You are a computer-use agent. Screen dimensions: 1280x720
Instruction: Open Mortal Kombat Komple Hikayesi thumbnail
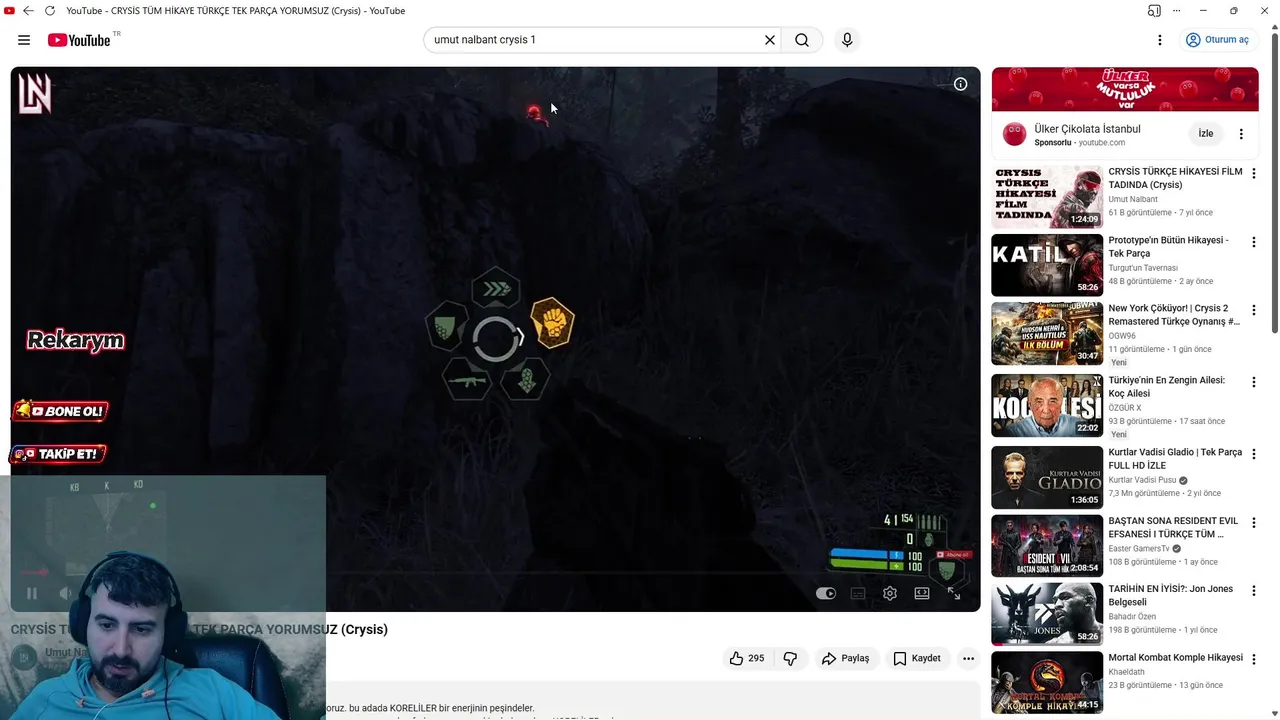[1047, 683]
